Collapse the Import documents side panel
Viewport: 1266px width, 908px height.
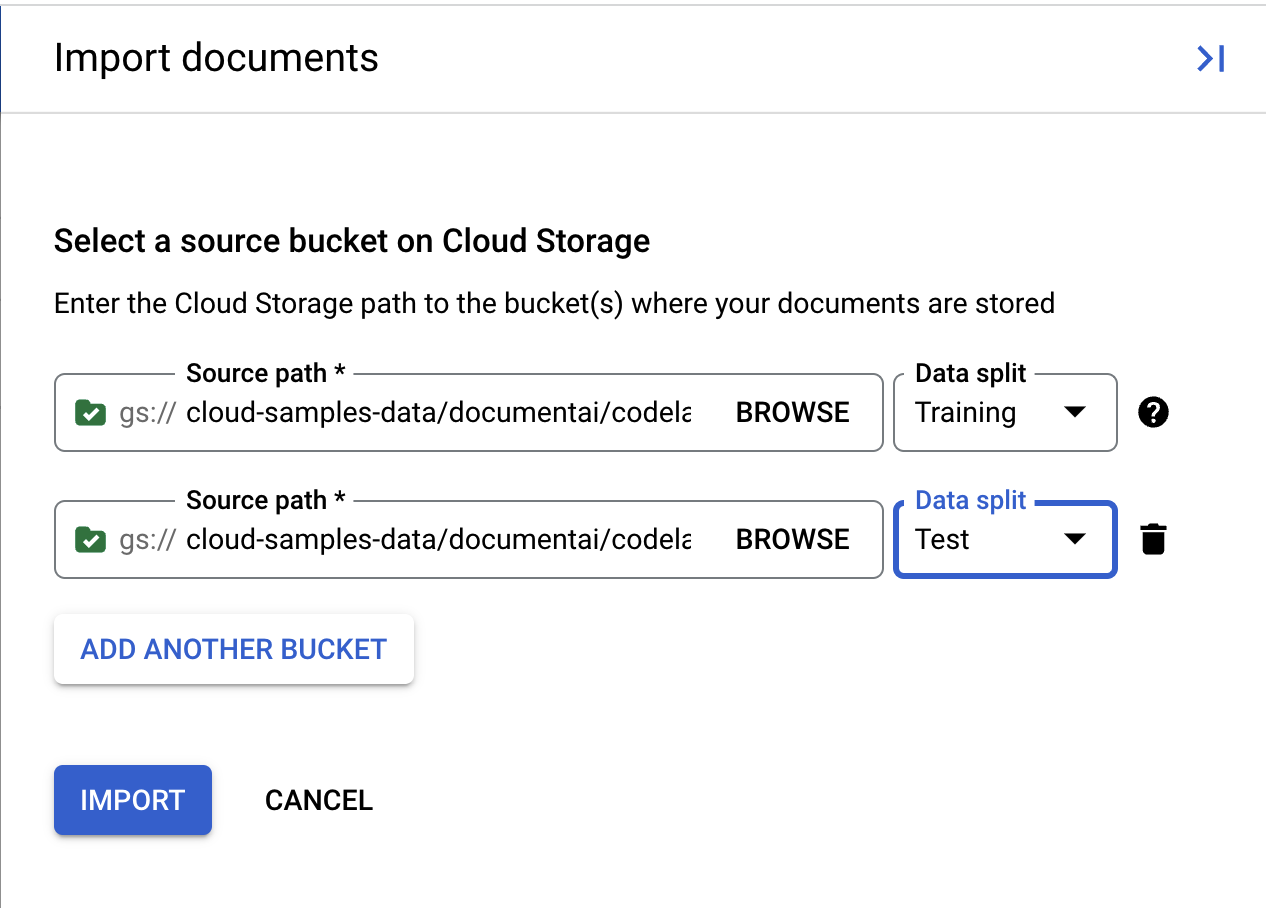point(1210,59)
